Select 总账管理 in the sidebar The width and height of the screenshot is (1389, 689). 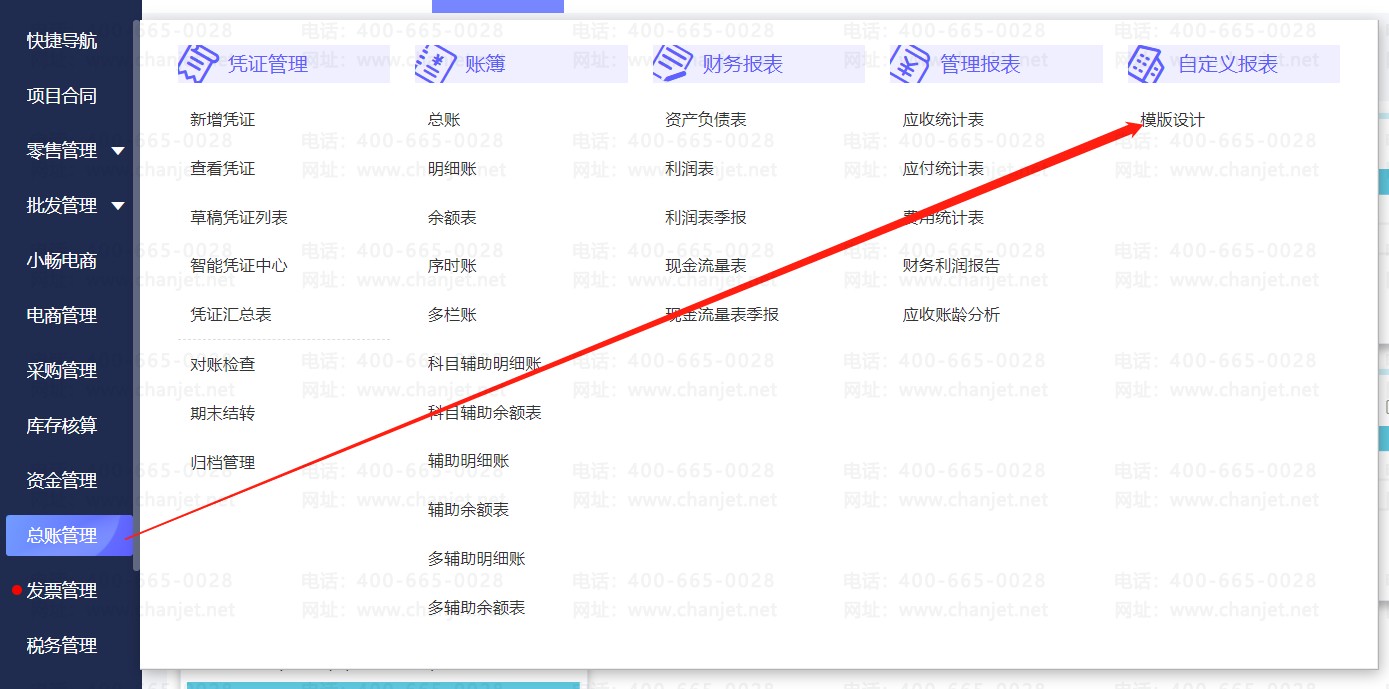[x=69, y=536]
